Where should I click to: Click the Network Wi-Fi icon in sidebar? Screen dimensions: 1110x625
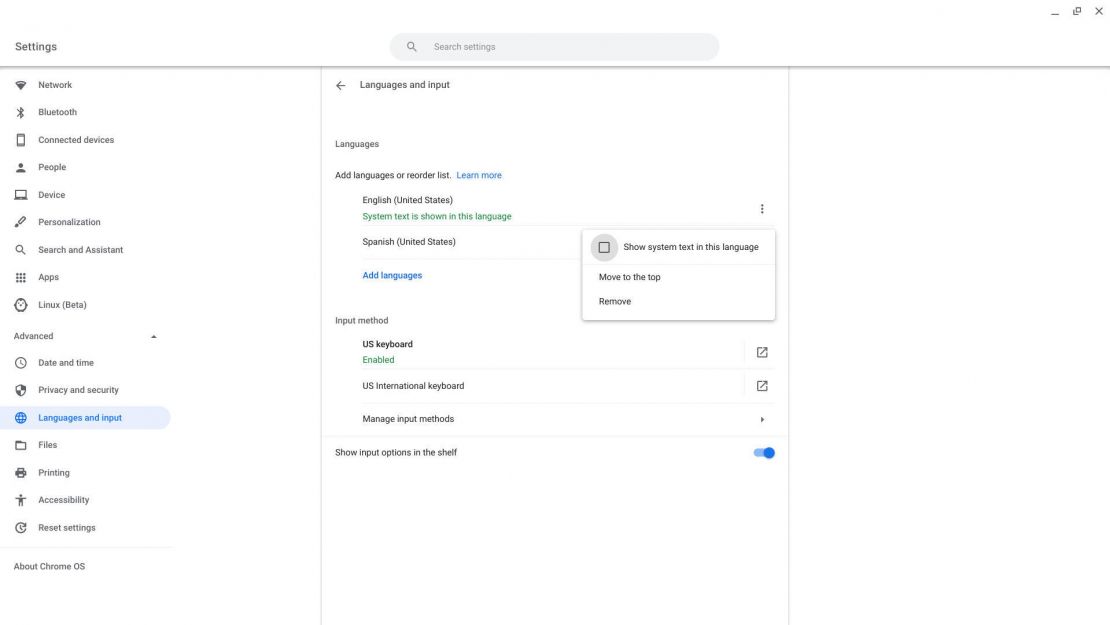(20, 84)
